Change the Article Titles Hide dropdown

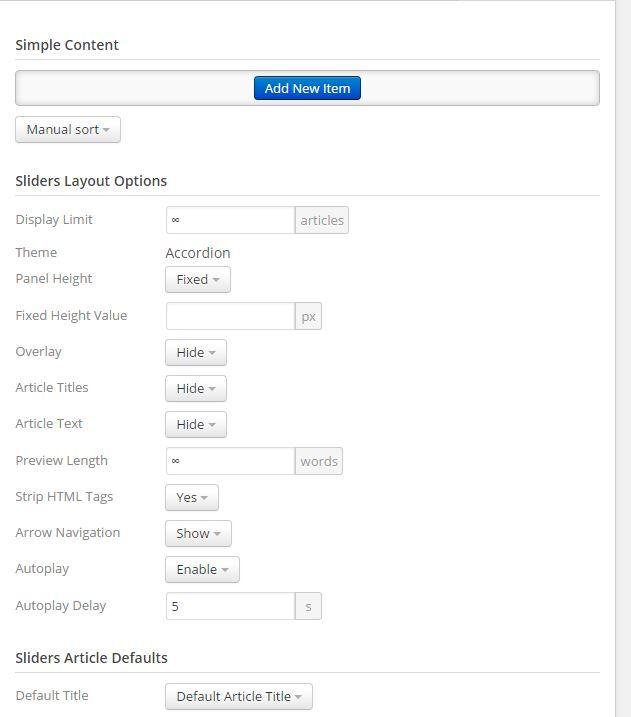click(x=196, y=389)
